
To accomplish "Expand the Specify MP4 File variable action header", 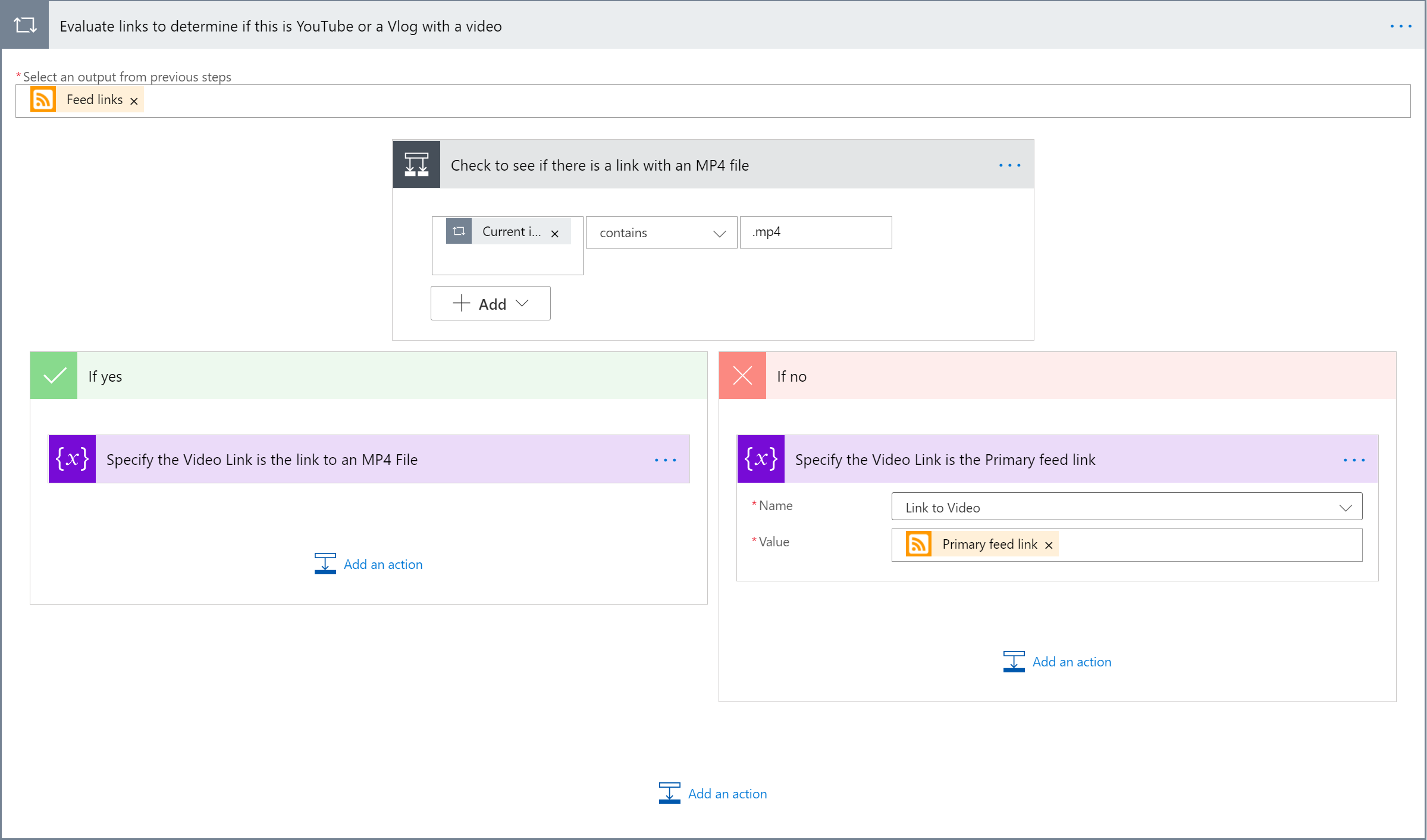I will tap(262, 460).
